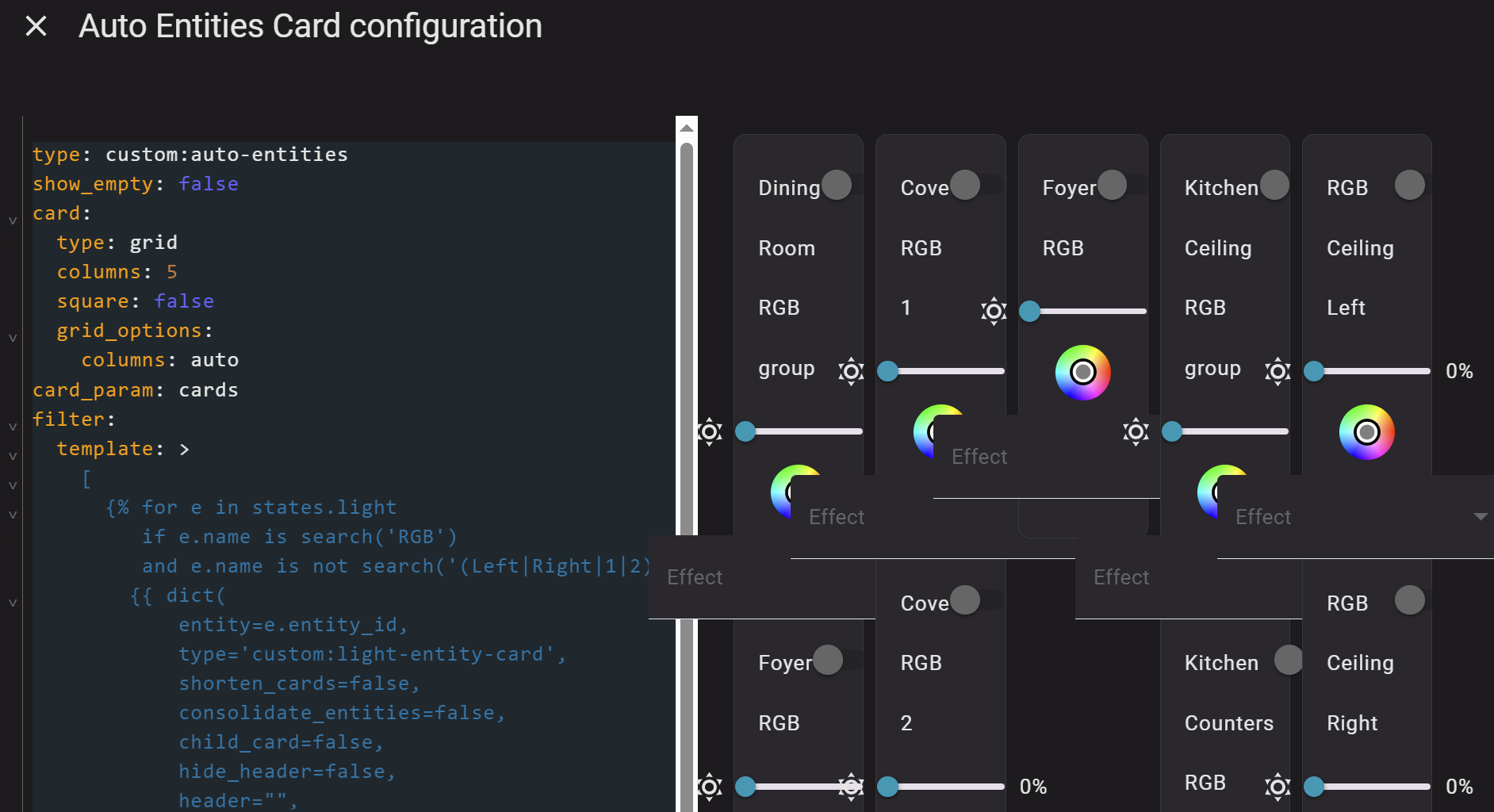The image size is (1494, 812).
Task: Open the Foyer RGB color wheel picker
Action: [1082, 372]
